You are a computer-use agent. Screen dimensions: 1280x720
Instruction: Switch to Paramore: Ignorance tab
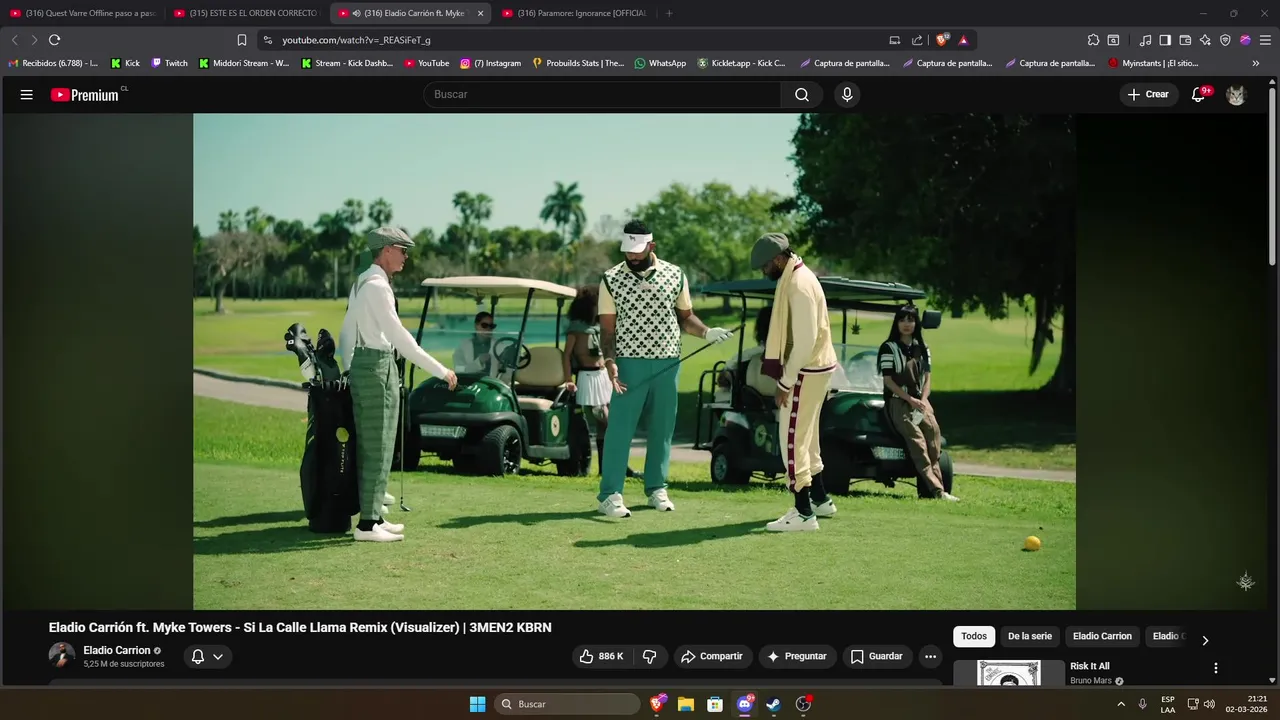[574, 13]
